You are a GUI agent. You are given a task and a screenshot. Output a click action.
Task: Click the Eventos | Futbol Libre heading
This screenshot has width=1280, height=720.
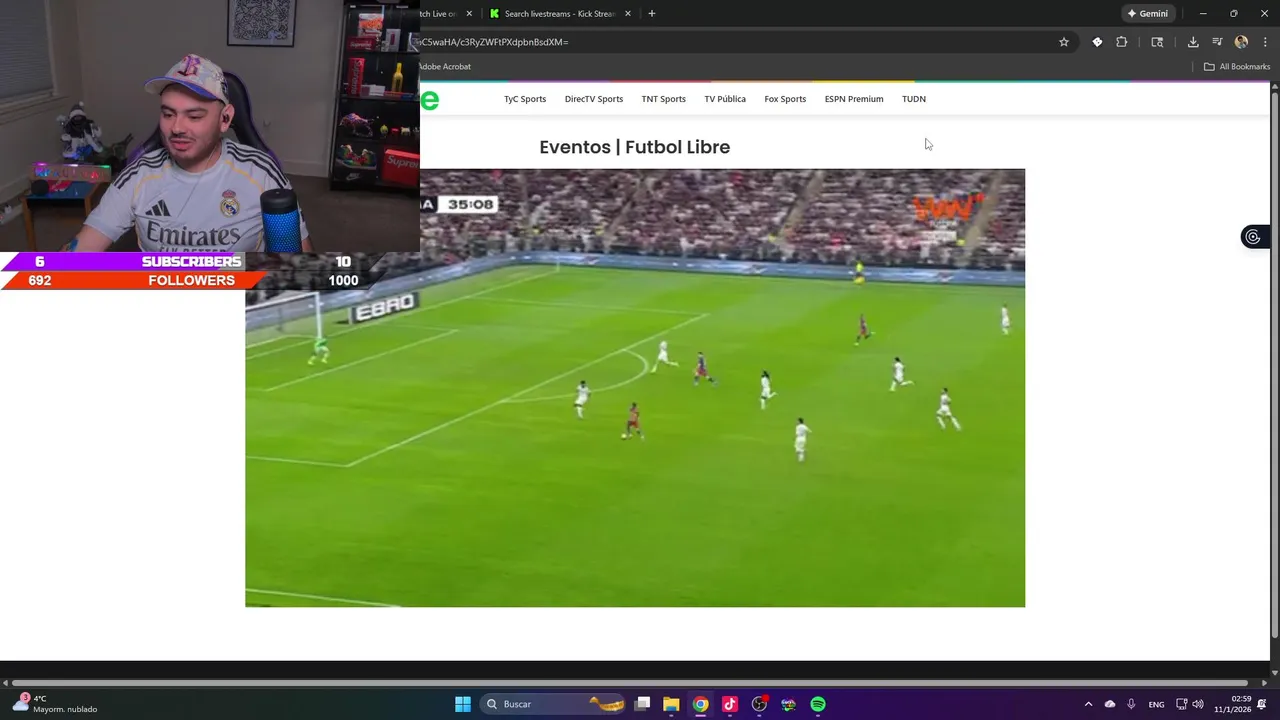[635, 147]
